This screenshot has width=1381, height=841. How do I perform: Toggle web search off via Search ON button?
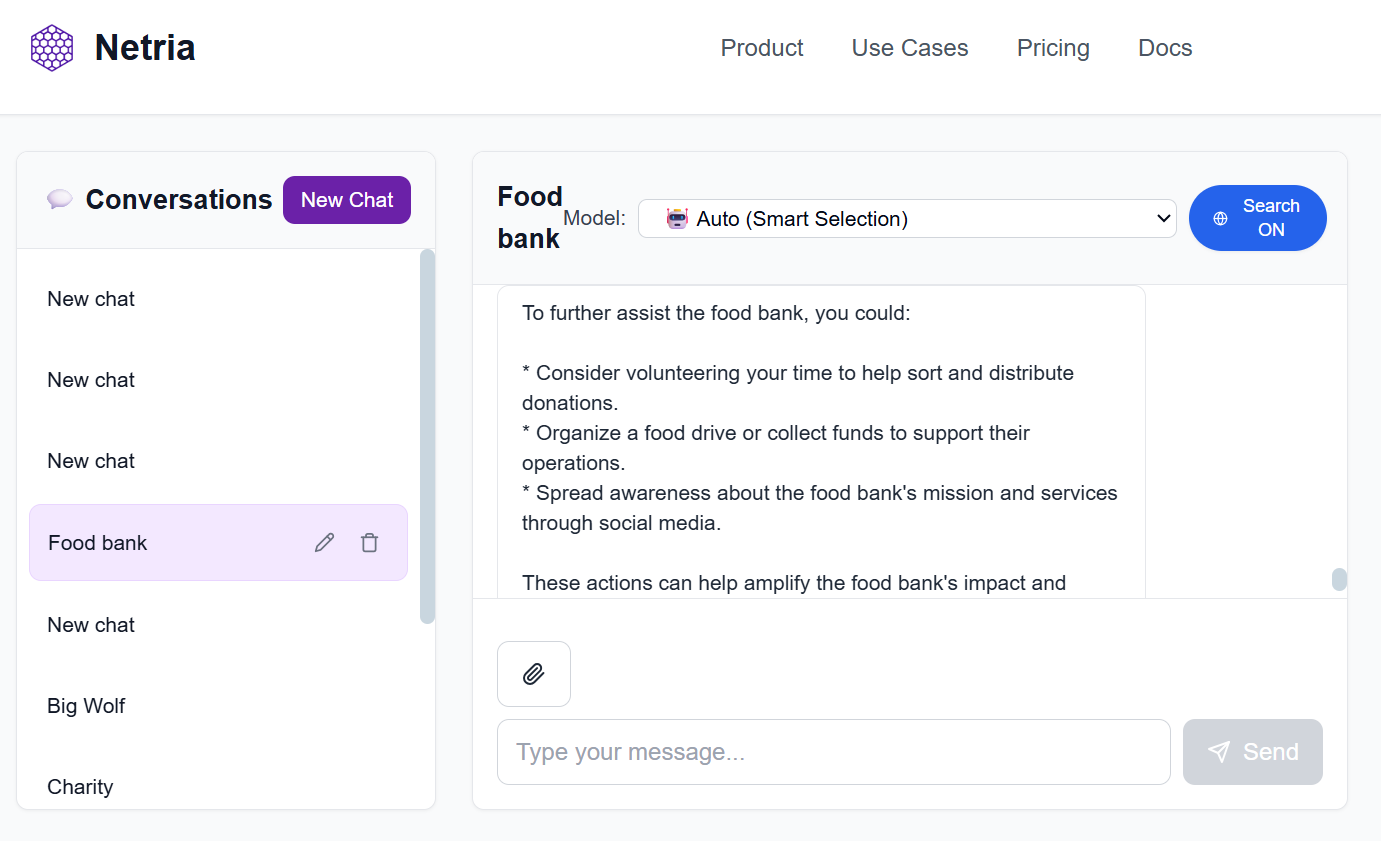(1258, 218)
